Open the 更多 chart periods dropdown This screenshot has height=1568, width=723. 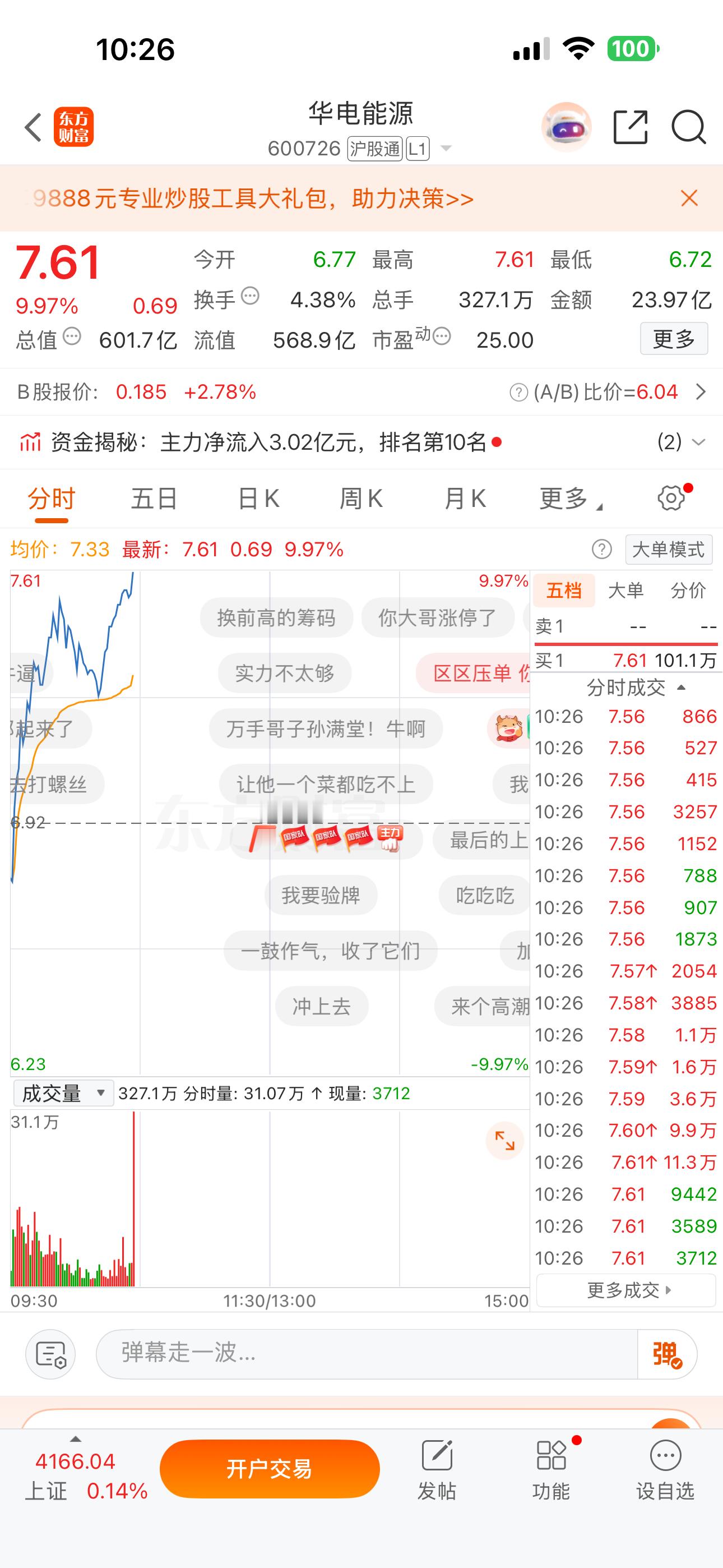[570, 499]
